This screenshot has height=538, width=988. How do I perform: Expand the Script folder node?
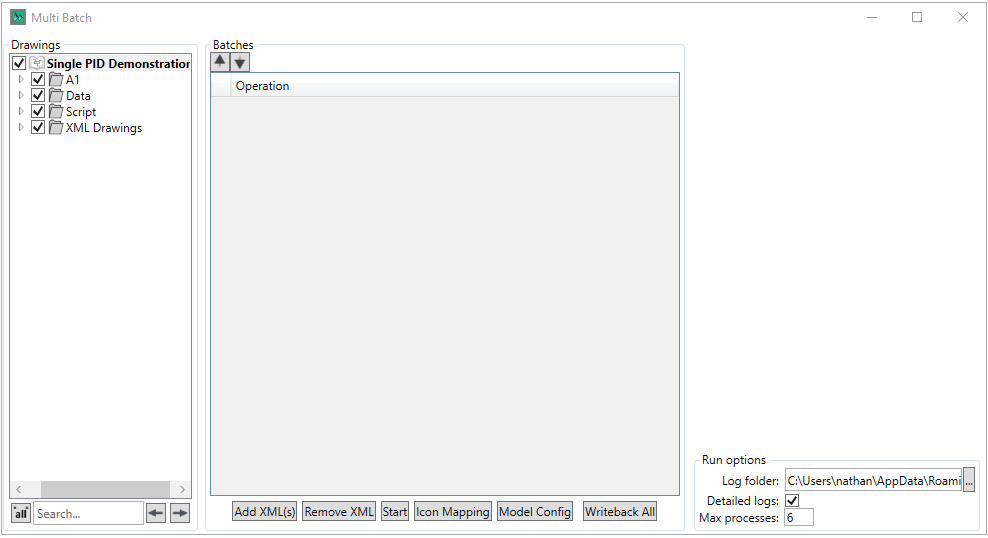tap(21, 112)
